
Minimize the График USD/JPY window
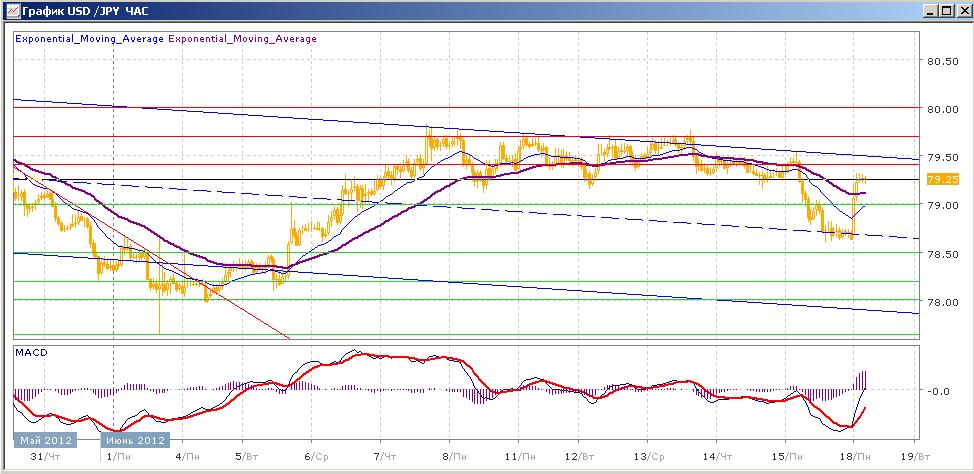(x=930, y=11)
